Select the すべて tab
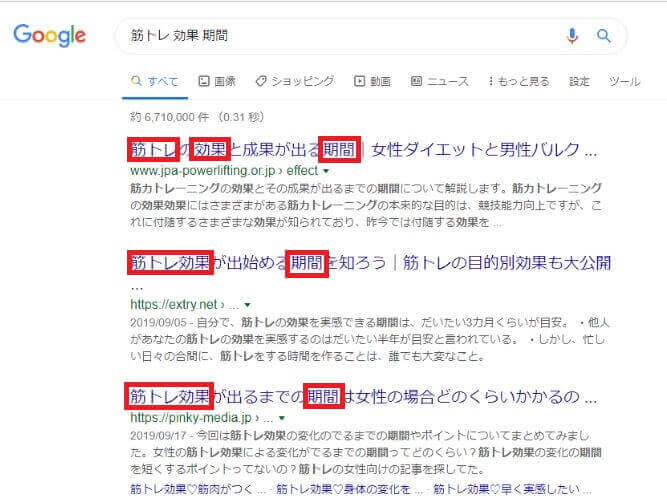The width and height of the screenshot is (667, 503). (155, 81)
